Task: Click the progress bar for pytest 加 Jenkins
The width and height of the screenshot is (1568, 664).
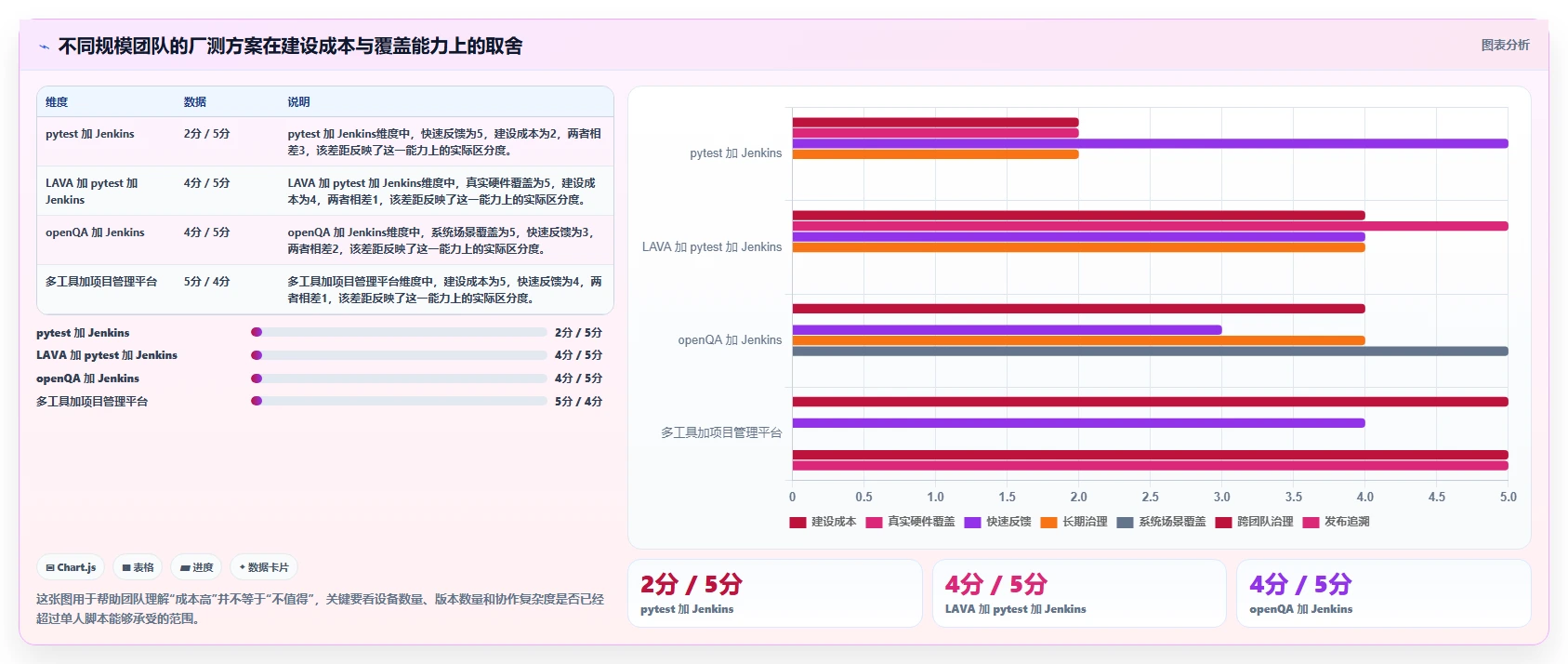Action: [x=399, y=332]
